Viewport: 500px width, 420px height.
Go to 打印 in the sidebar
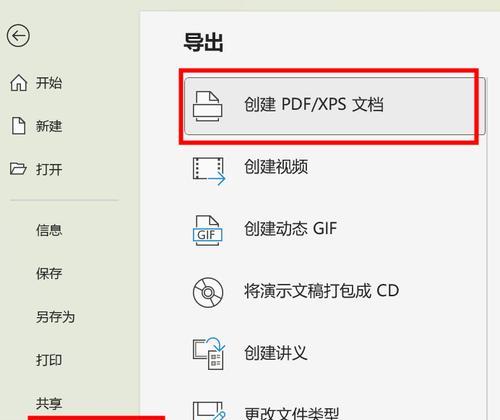[49, 360]
